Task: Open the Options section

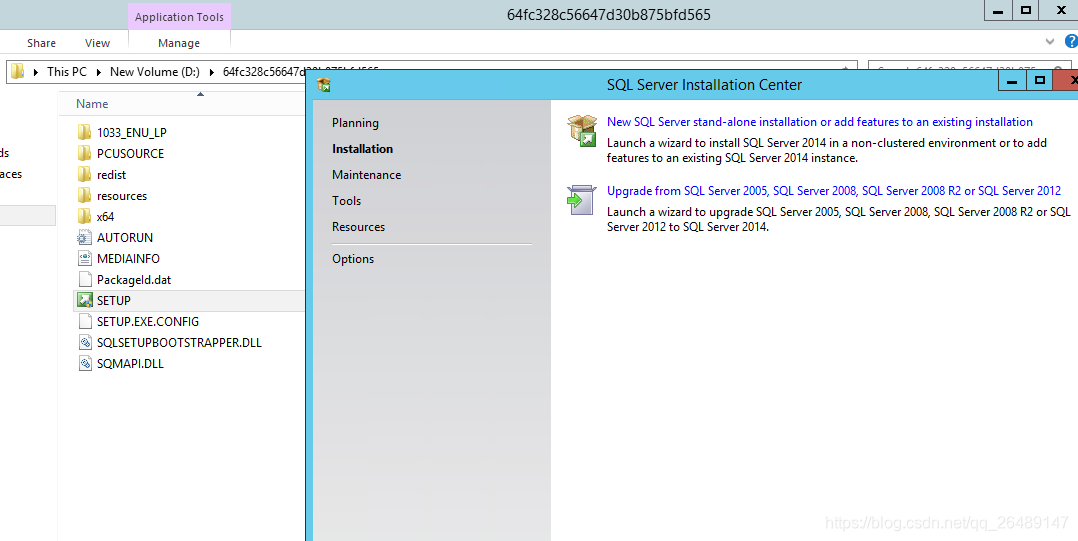Action: pos(353,259)
